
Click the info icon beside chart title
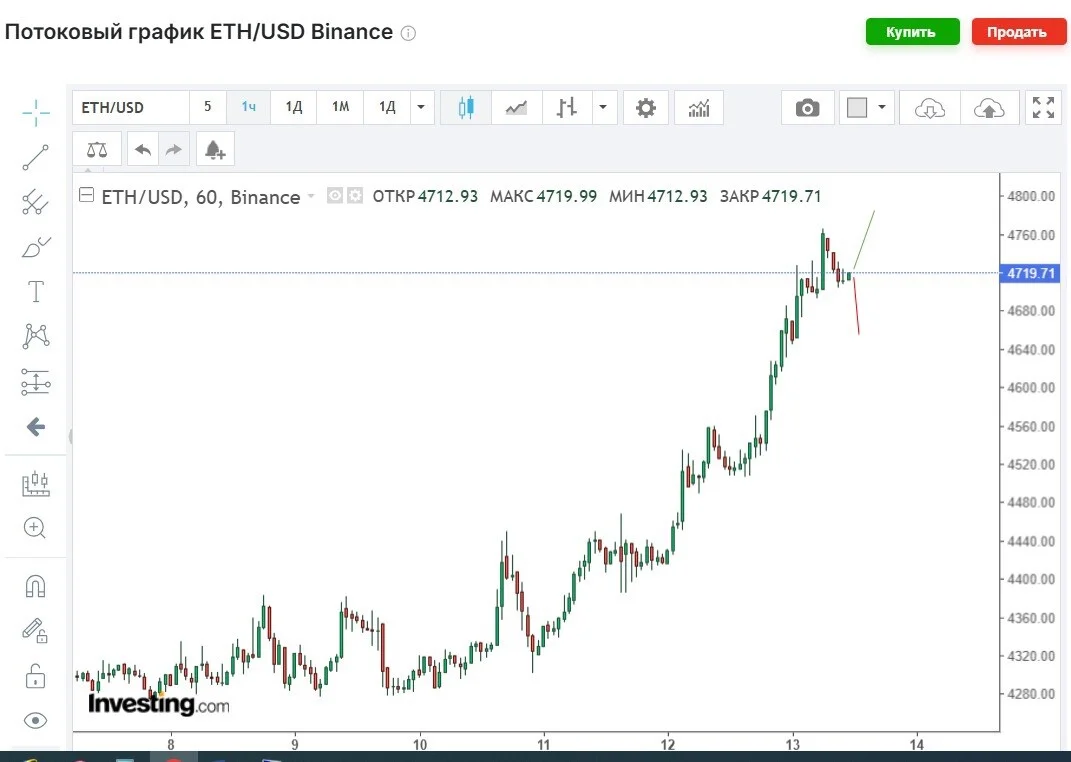pyautogui.click(x=408, y=33)
